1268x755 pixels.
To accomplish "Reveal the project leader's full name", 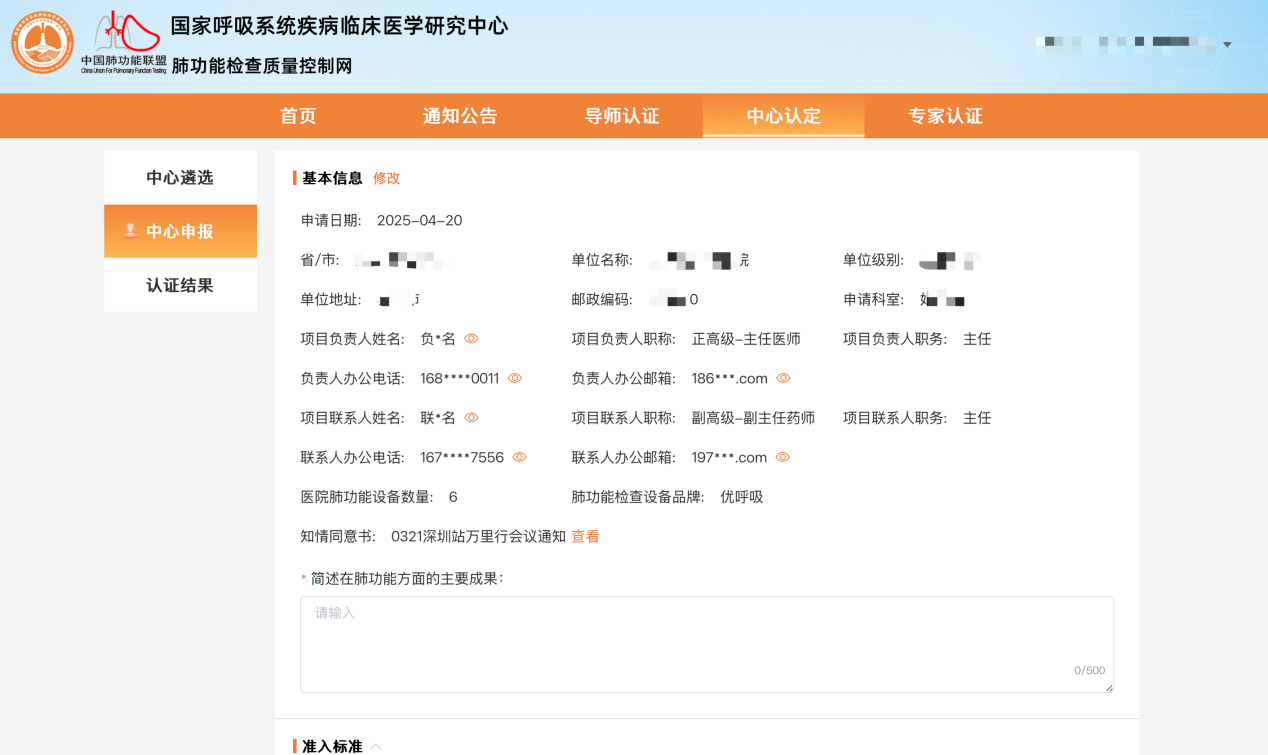I will pyautogui.click(x=471, y=339).
